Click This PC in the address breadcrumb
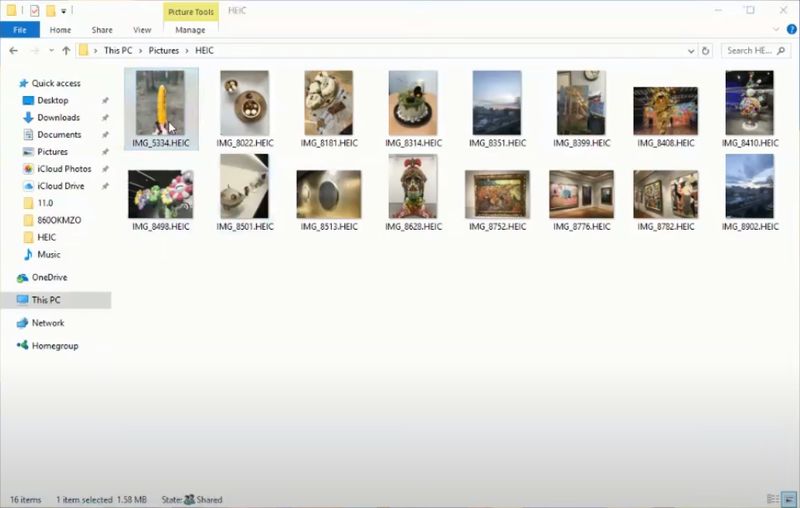 pos(118,50)
